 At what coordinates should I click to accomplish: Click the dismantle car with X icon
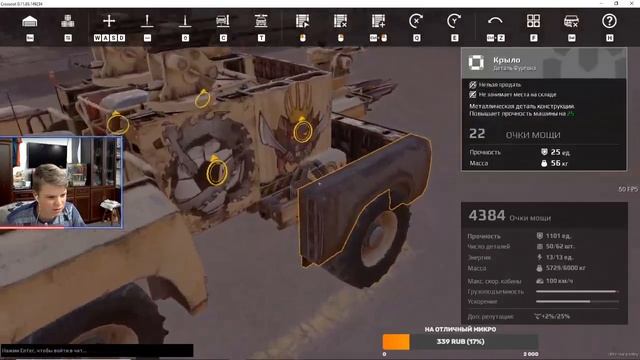point(571,21)
